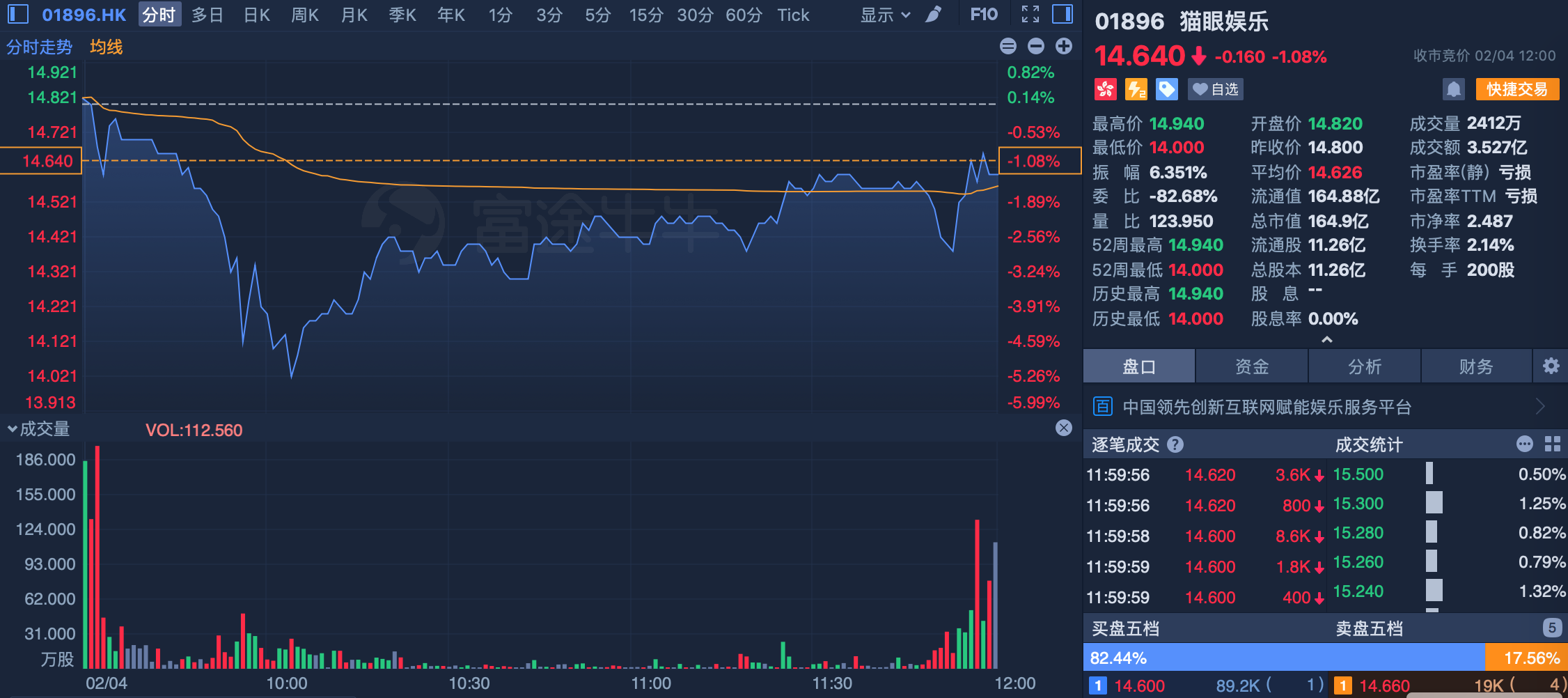Click the 快捷交易 quick trade button
Image resolution: width=1568 pixels, height=698 pixels.
(1516, 89)
